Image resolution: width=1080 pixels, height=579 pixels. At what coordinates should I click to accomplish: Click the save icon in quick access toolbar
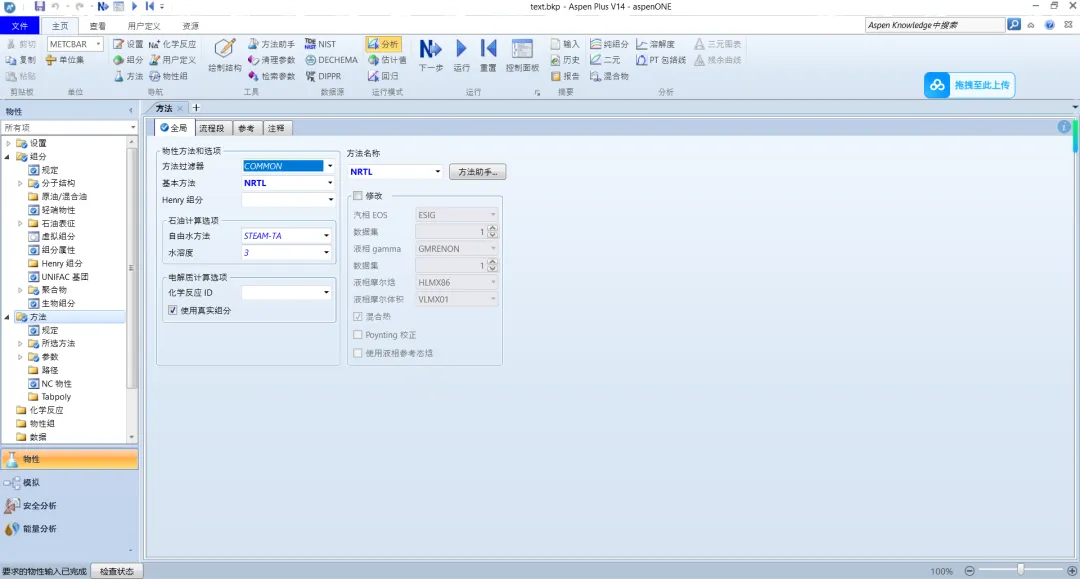pos(39,6)
